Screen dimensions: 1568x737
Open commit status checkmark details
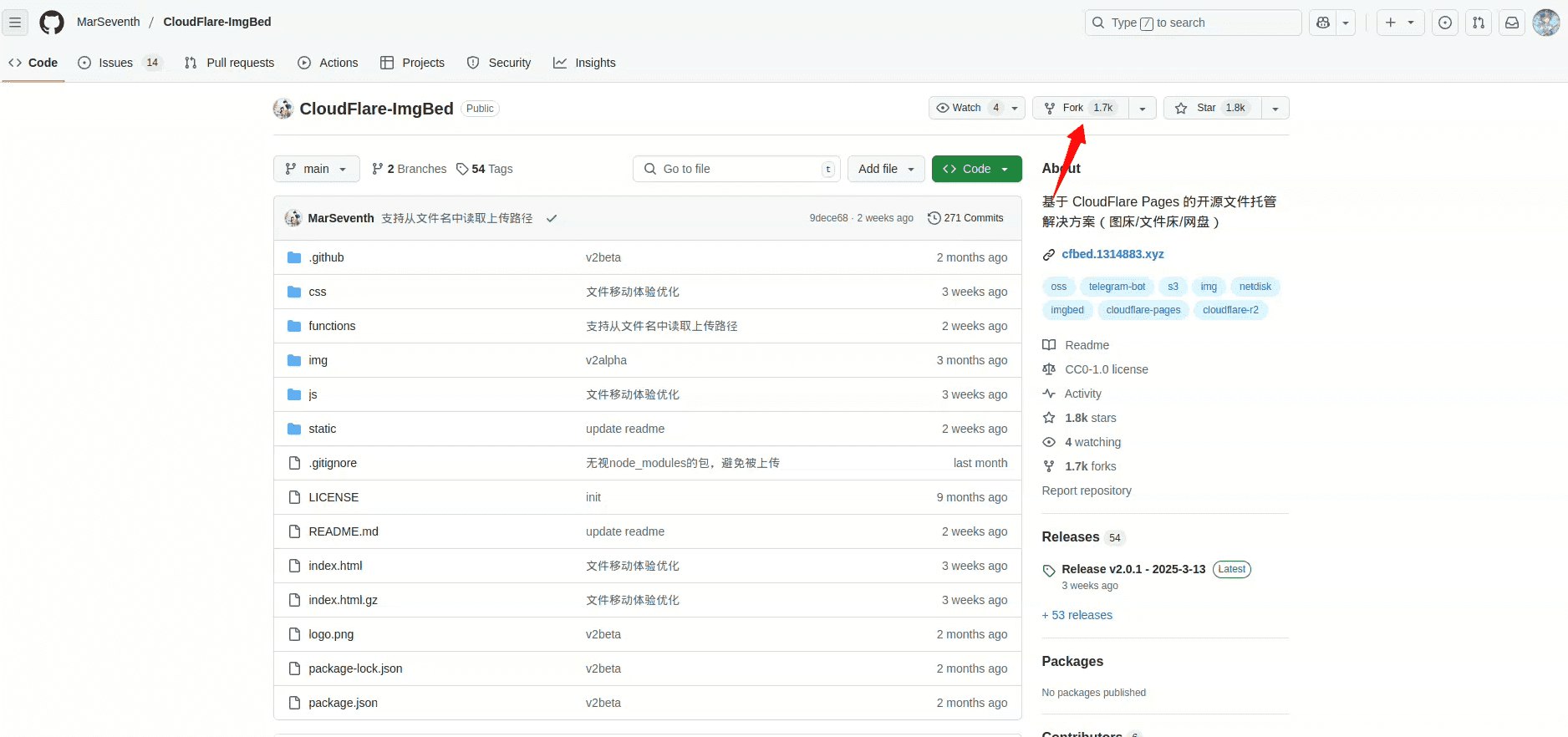pyautogui.click(x=552, y=218)
